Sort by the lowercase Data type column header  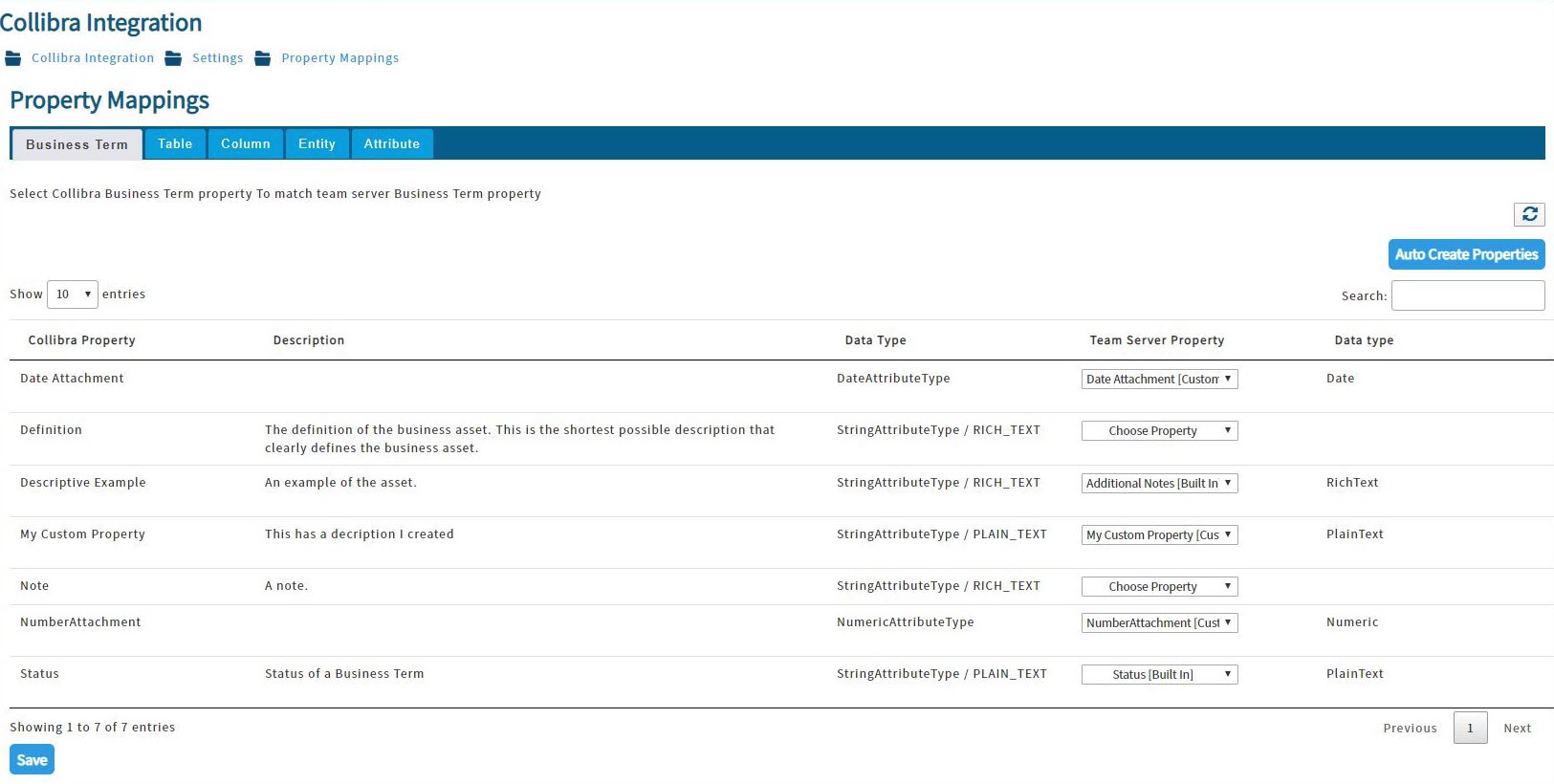[x=1365, y=340]
